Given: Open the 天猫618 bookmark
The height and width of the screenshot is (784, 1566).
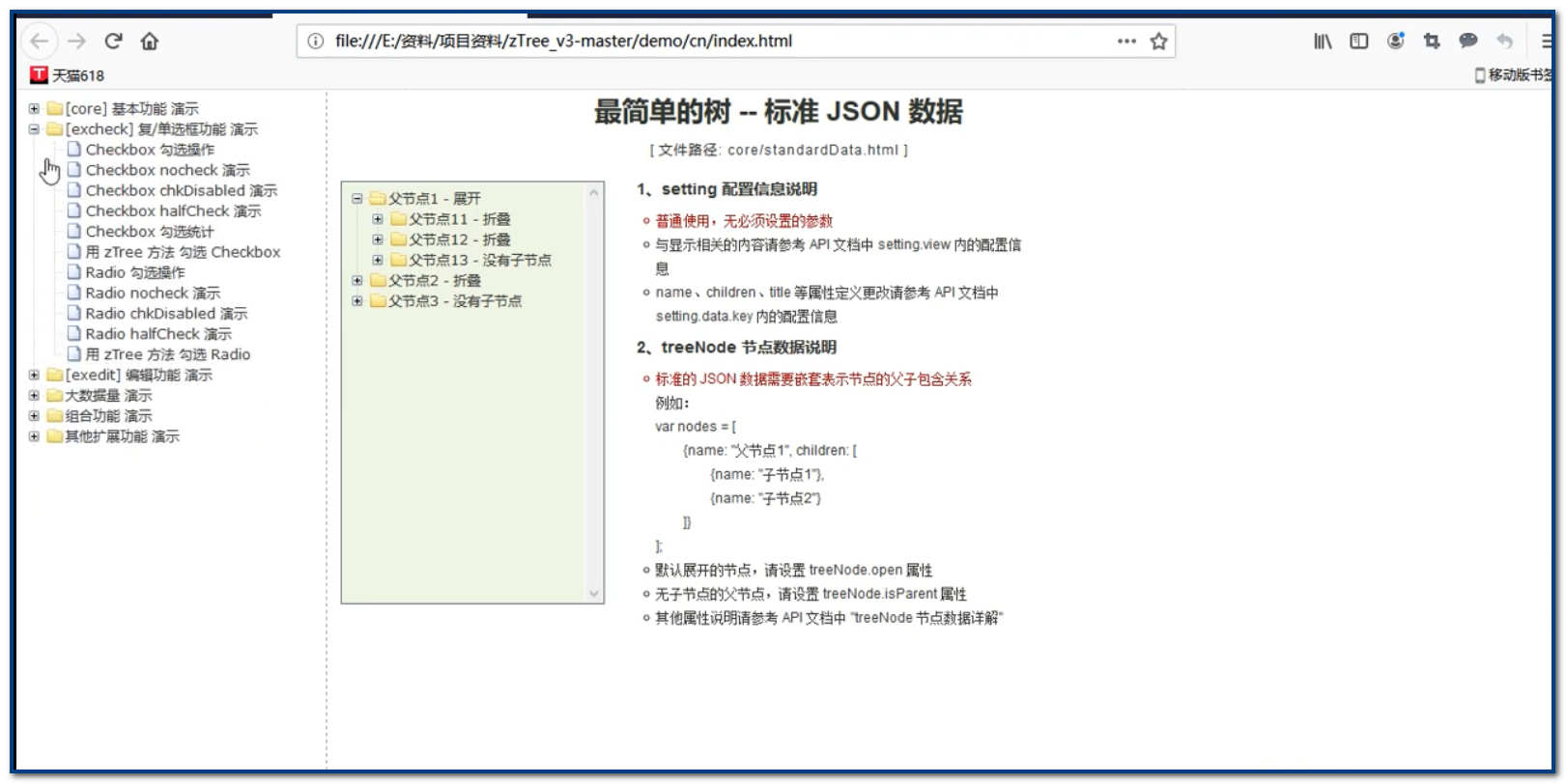Looking at the screenshot, I should tap(68, 75).
